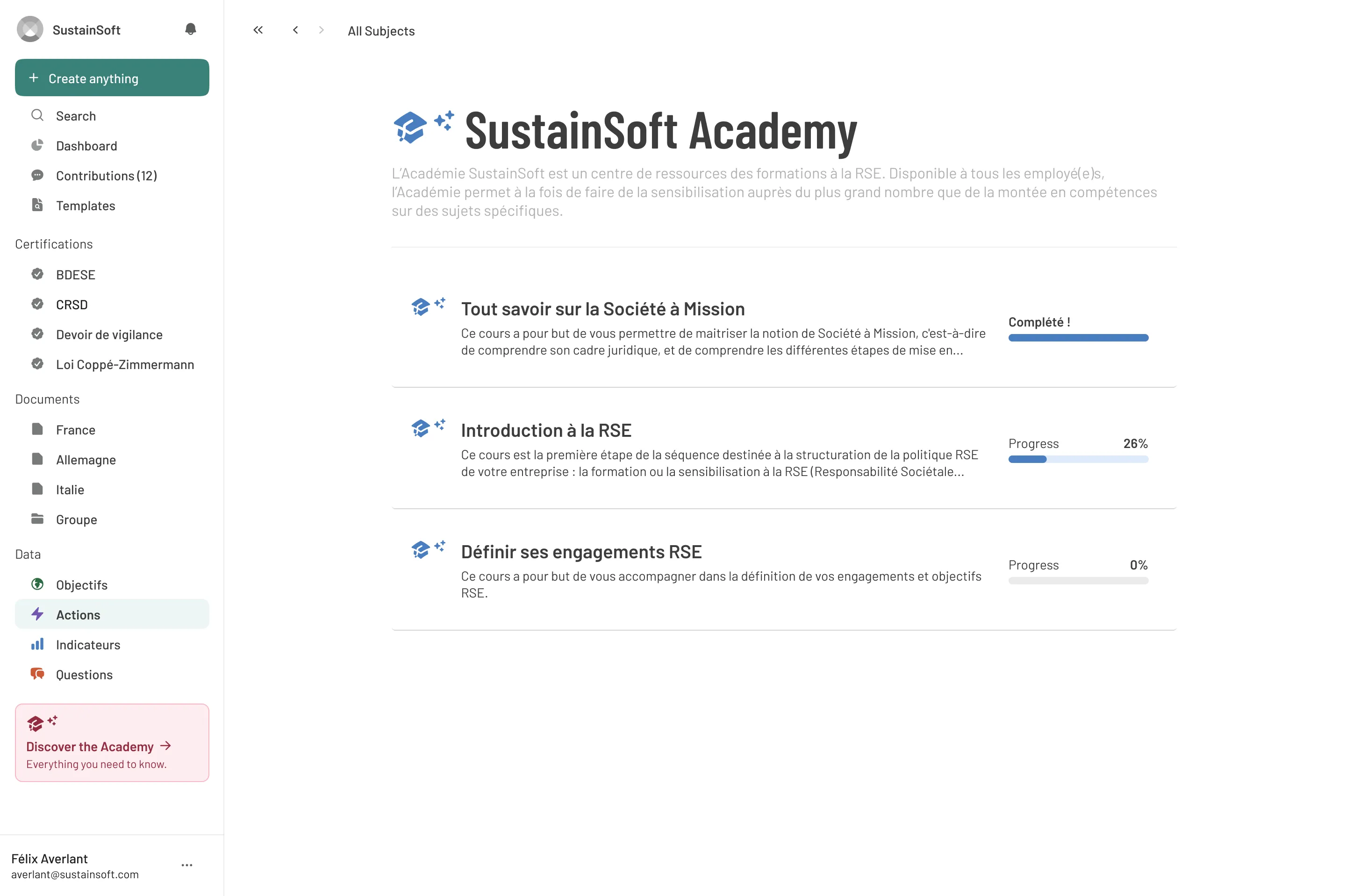Select Contributions (12) menu item
This screenshot has height=896, width=1346.
point(106,176)
